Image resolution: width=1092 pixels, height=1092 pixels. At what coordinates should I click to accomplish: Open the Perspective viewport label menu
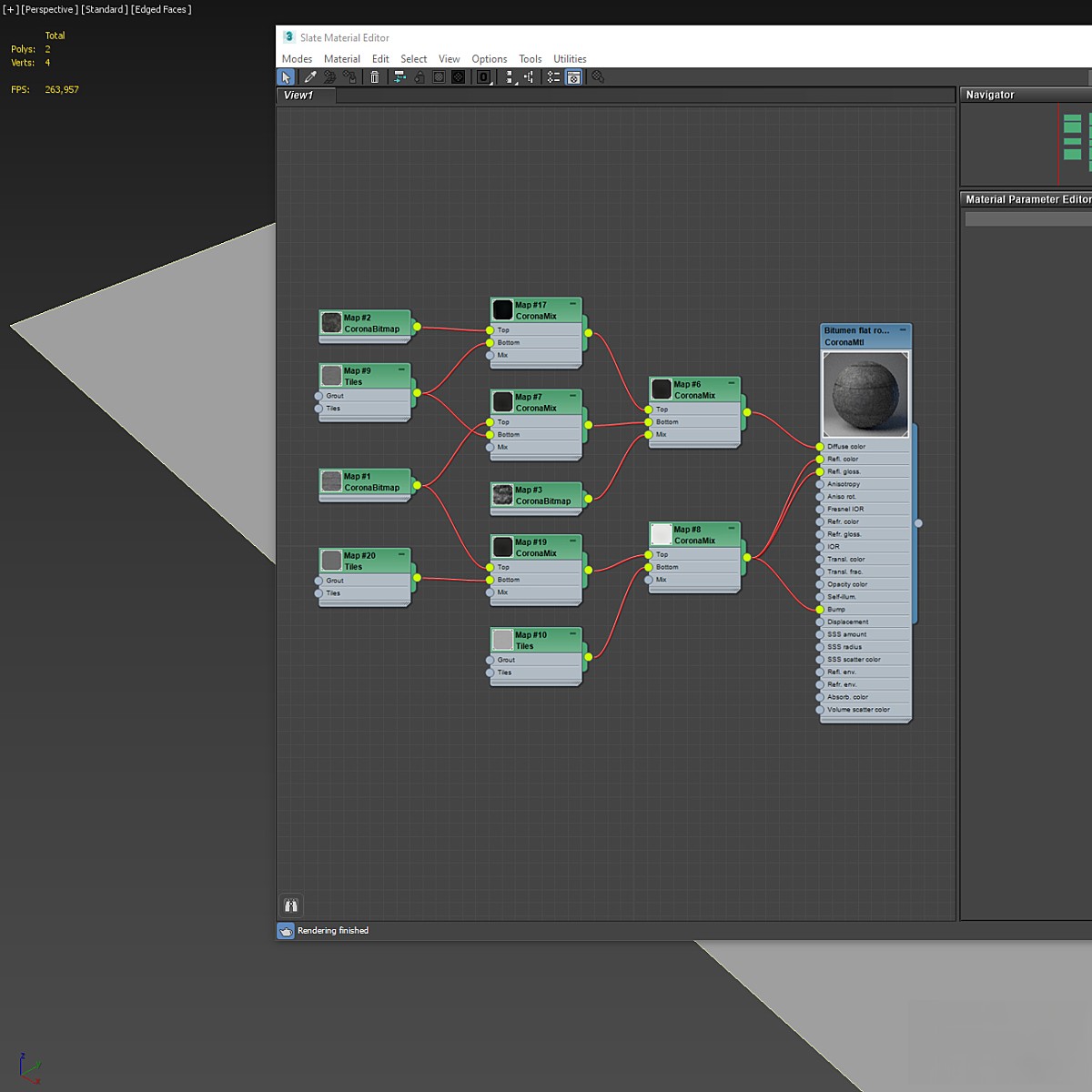point(50,9)
